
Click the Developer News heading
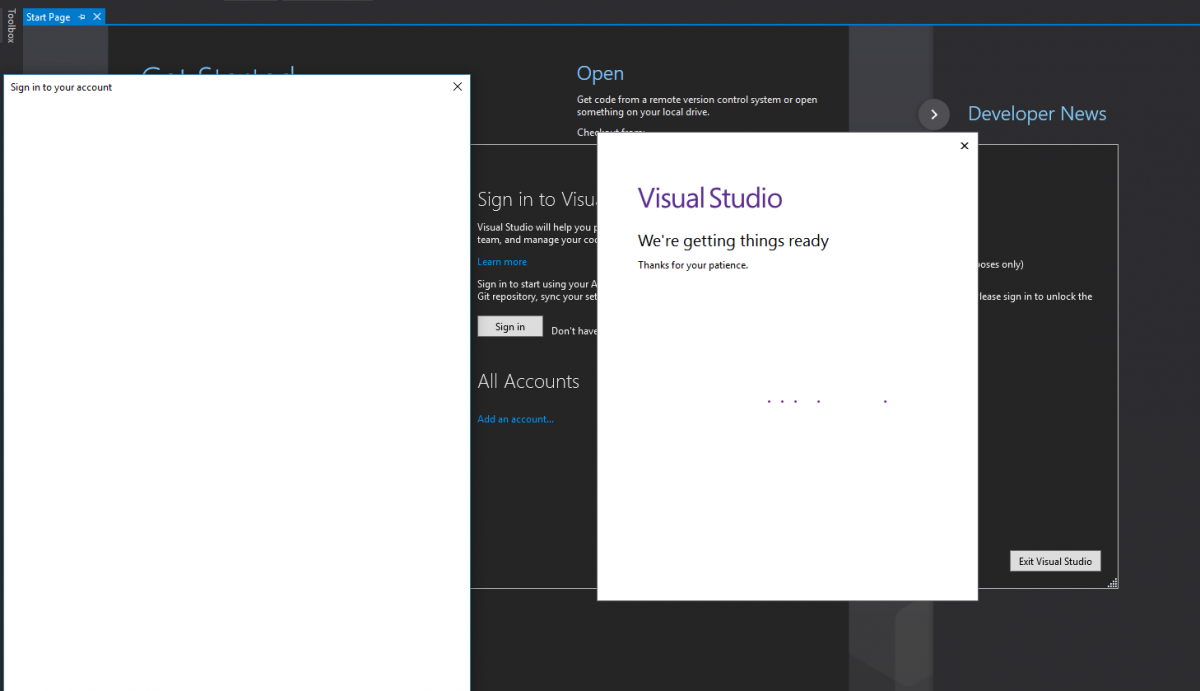coord(1037,114)
